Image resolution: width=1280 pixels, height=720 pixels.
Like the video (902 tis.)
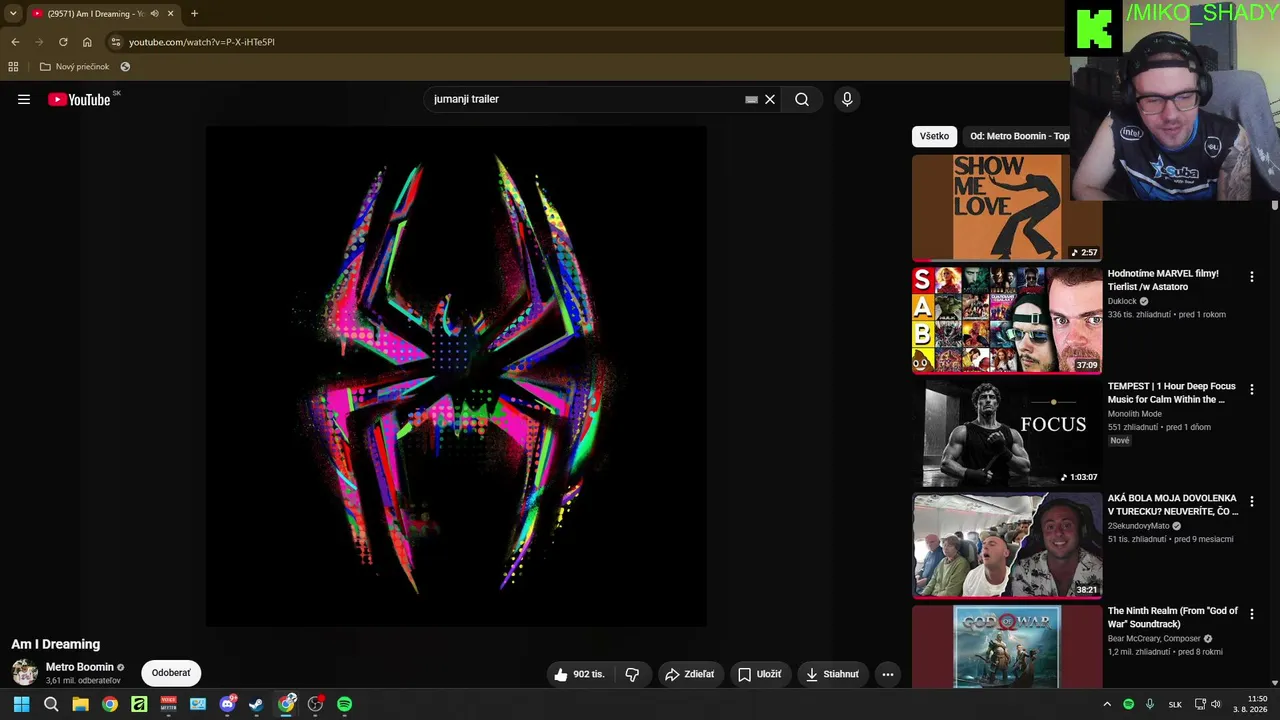pos(580,674)
